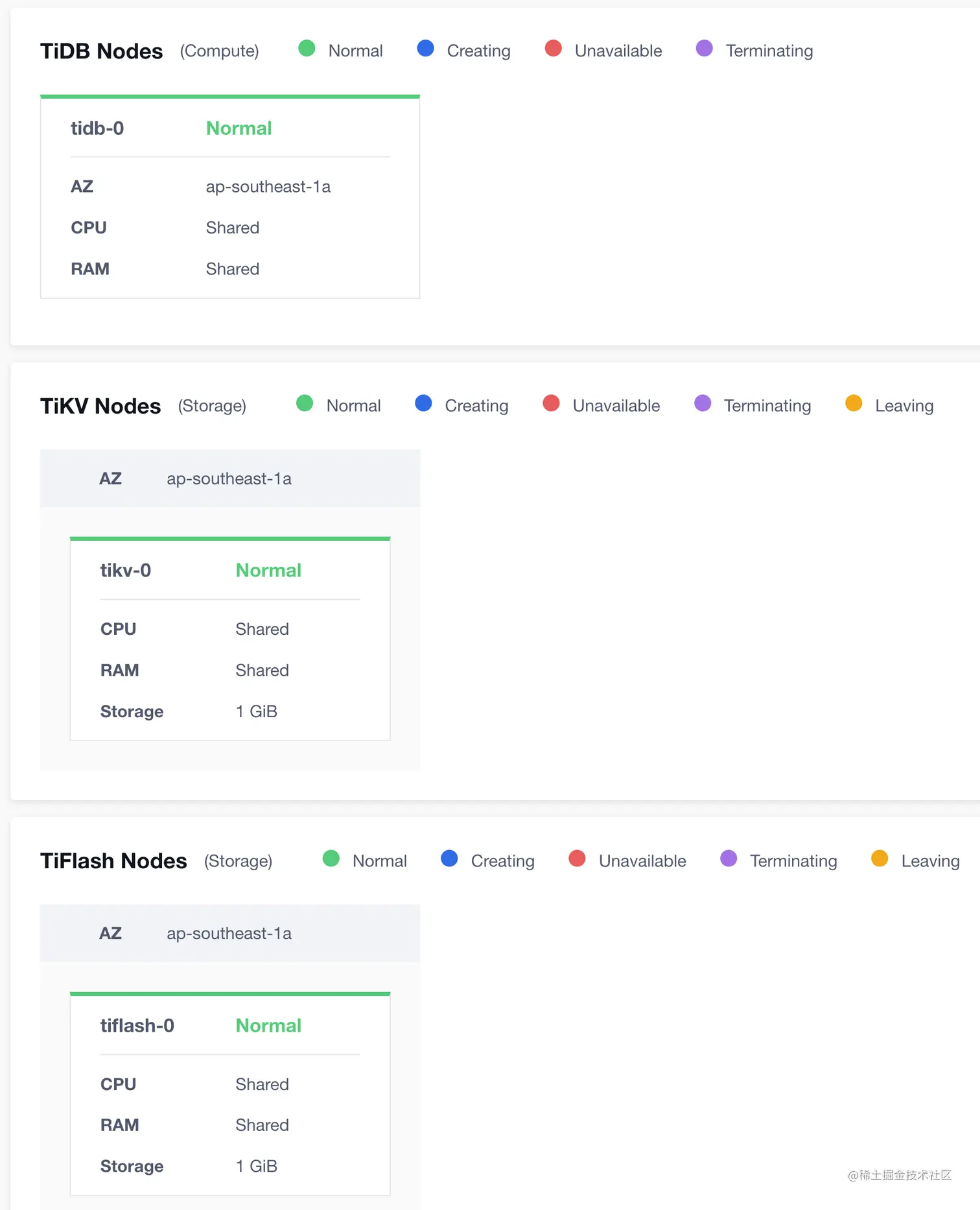The height and width of the screenshot is (1210, 980).
Task: Click the blue Creating dot in TiKV Nodes legend
Action: [x=423, y=403]
